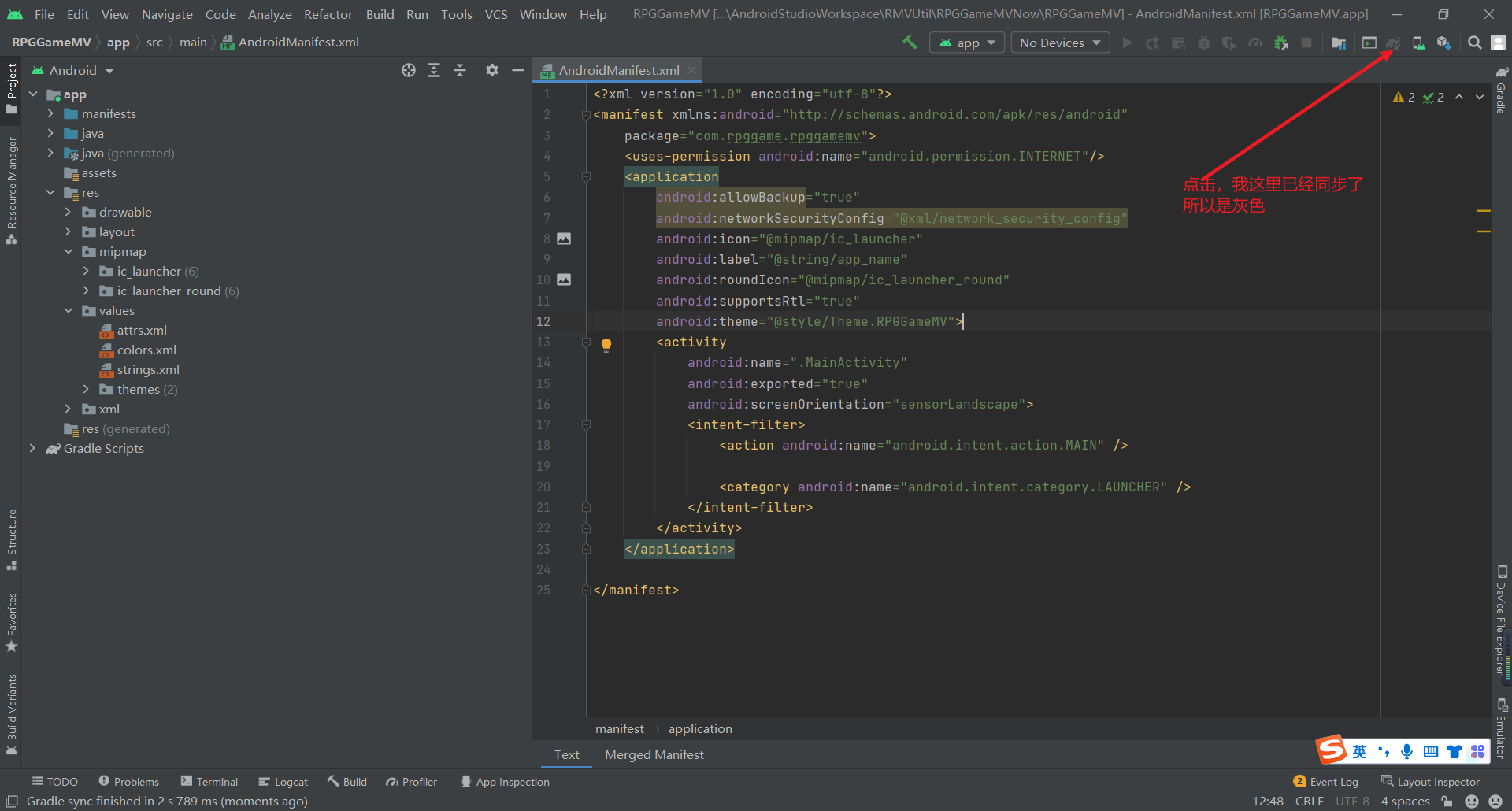Open the Refactor menu
This screenshot has width=1512, height=811.
pos(328,14)
